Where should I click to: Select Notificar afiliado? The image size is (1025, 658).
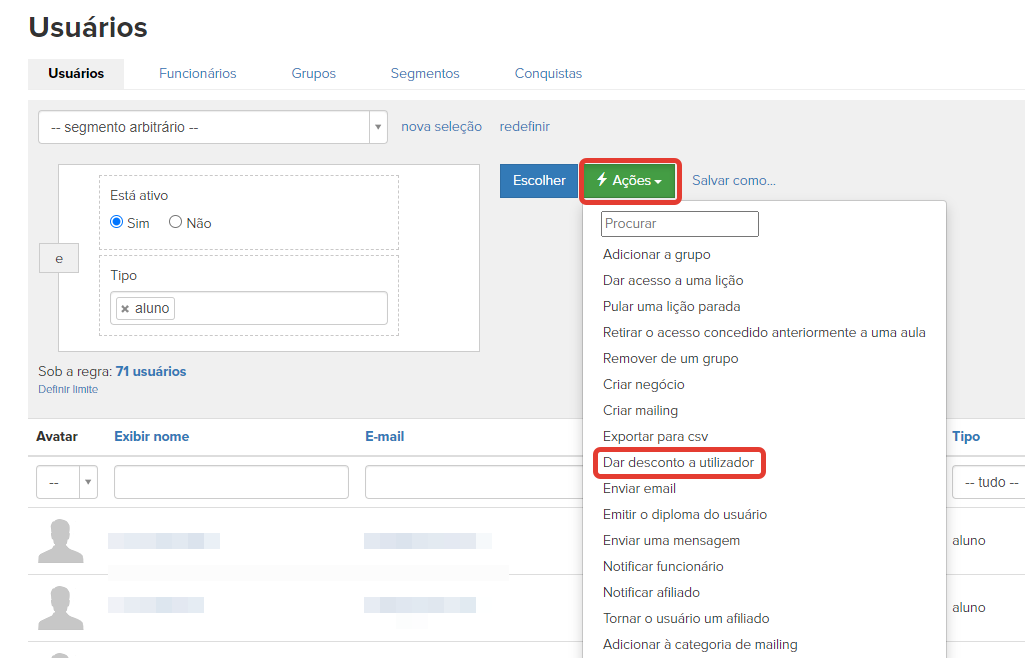tap(651, 593)
